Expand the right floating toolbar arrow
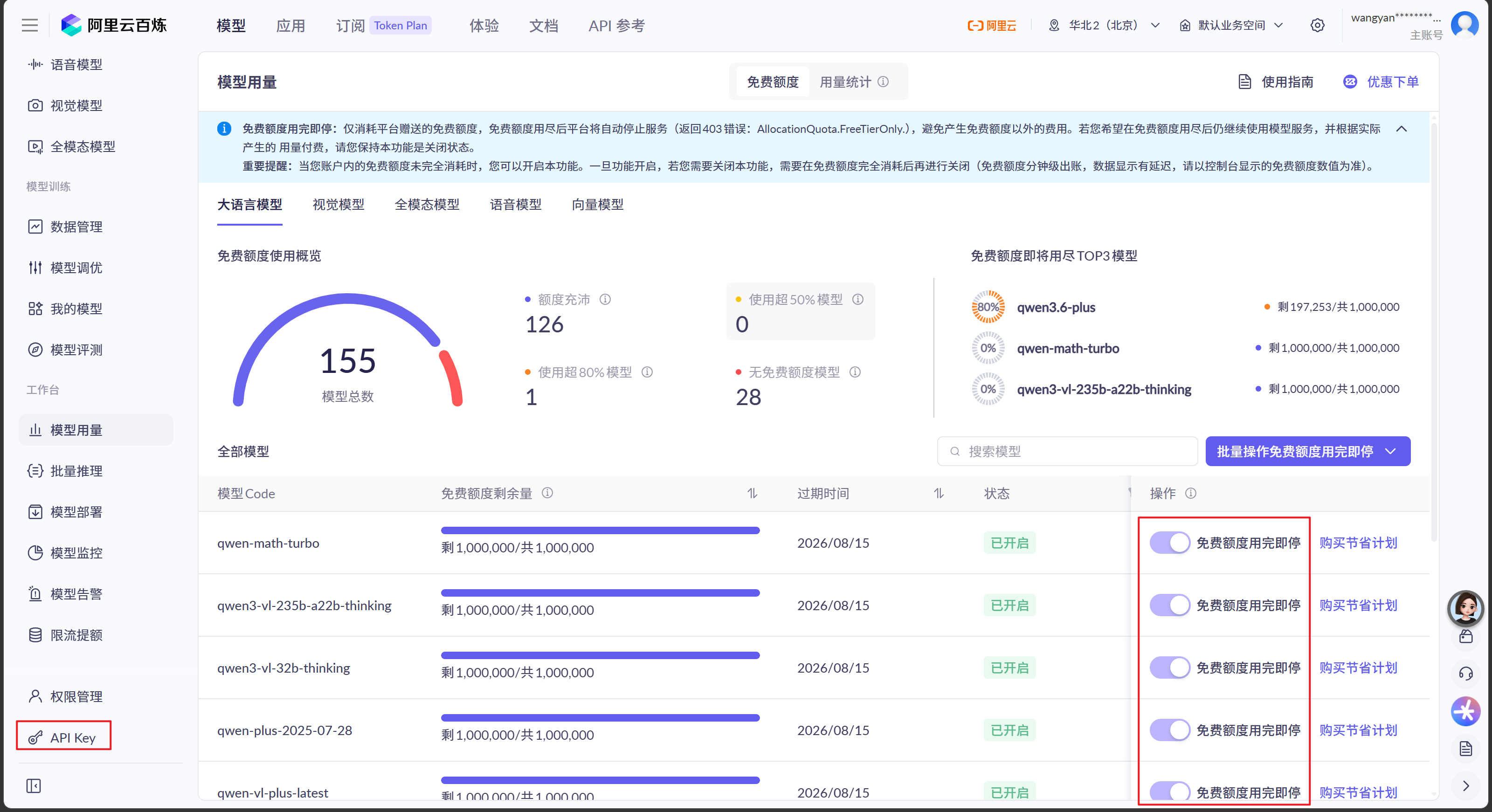Screen dimensions: 1492x812 [1465, 786]
